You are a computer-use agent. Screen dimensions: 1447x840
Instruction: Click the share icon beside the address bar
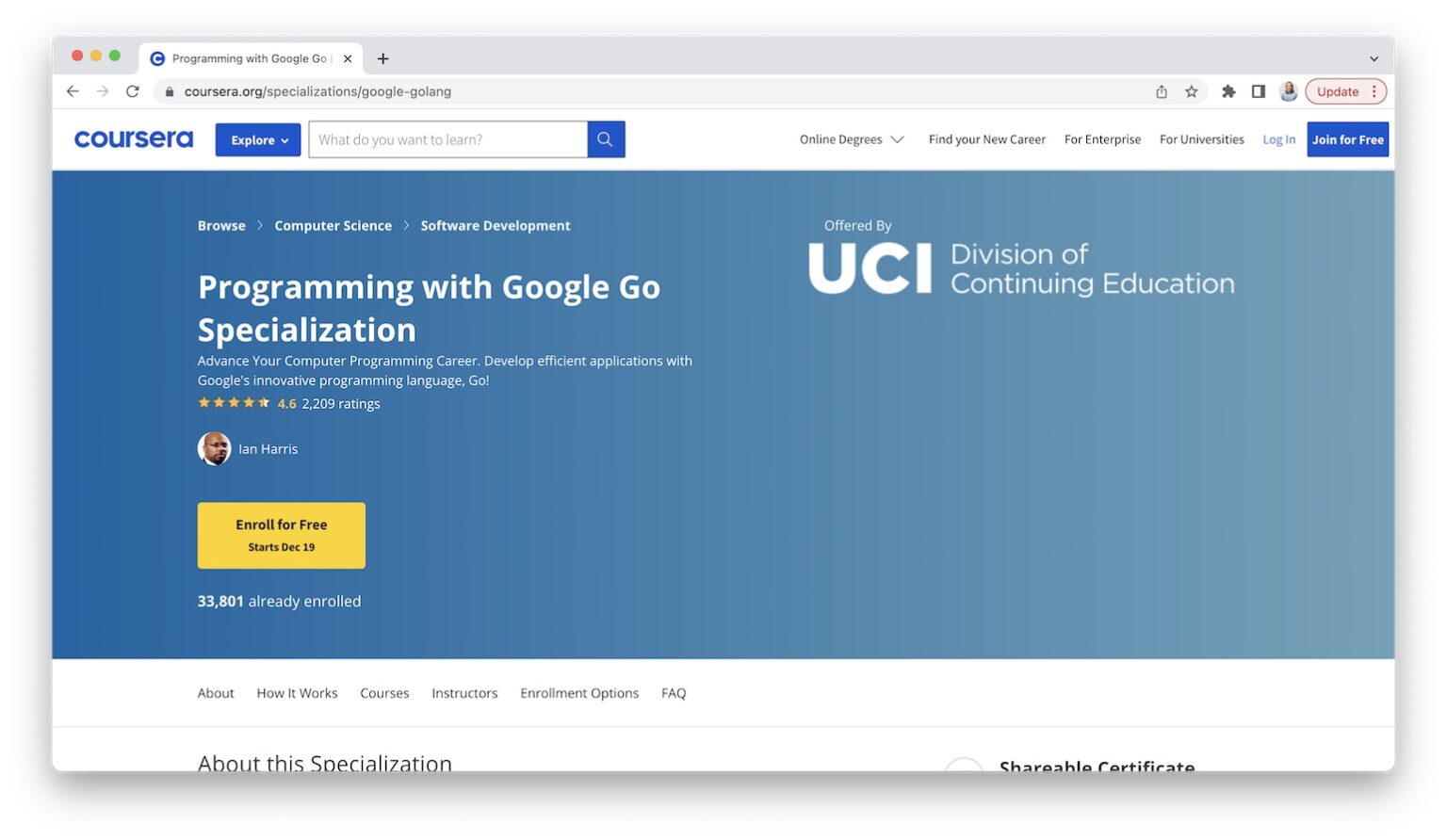1162,91
